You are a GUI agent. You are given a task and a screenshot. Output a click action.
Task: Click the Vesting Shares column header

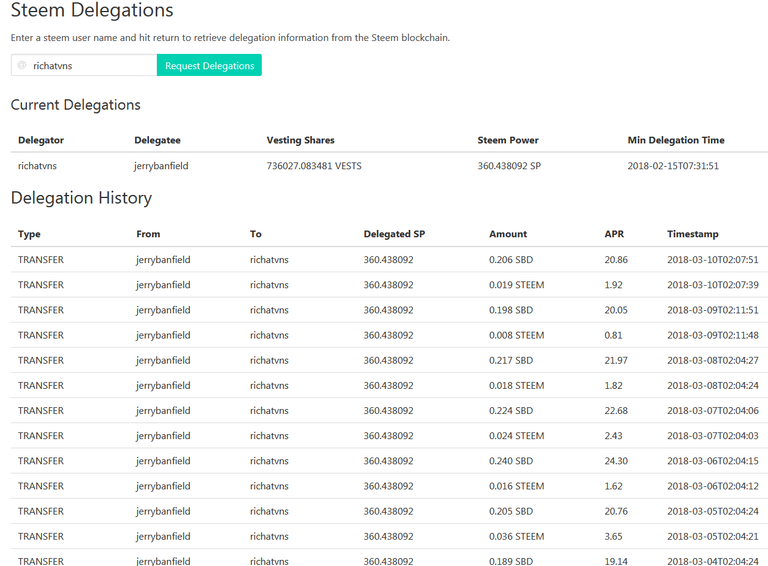click(x=300, y=140)
